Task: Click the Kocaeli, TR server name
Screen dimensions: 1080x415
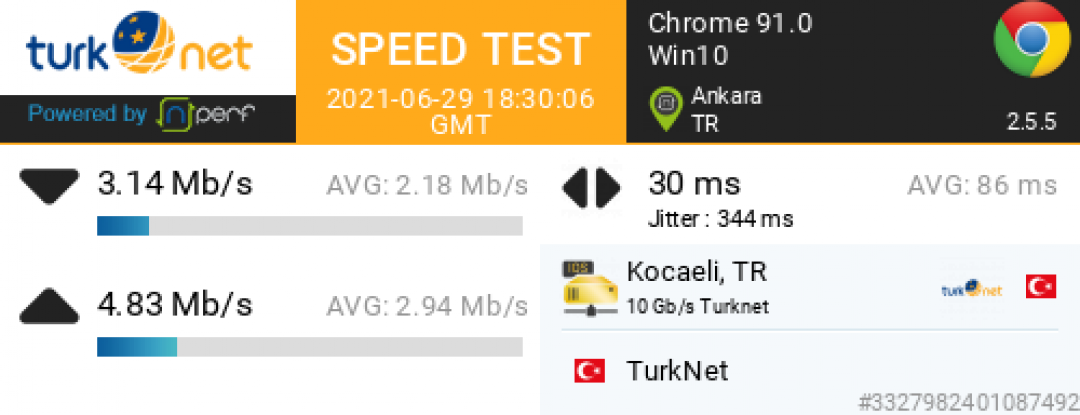Action: pos(696,271)
